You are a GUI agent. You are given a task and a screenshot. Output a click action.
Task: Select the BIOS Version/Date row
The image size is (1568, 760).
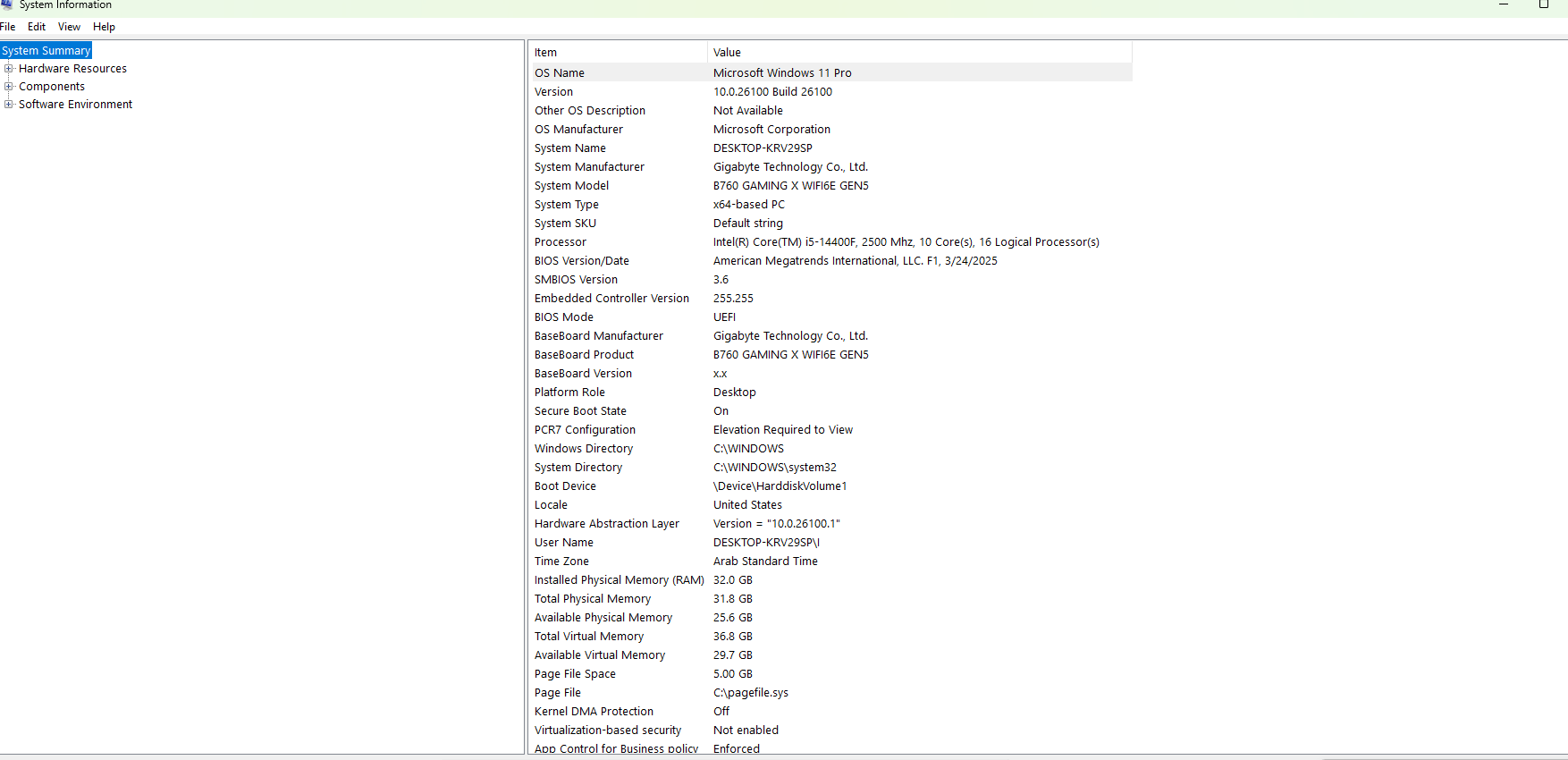(x=830, y=261)
